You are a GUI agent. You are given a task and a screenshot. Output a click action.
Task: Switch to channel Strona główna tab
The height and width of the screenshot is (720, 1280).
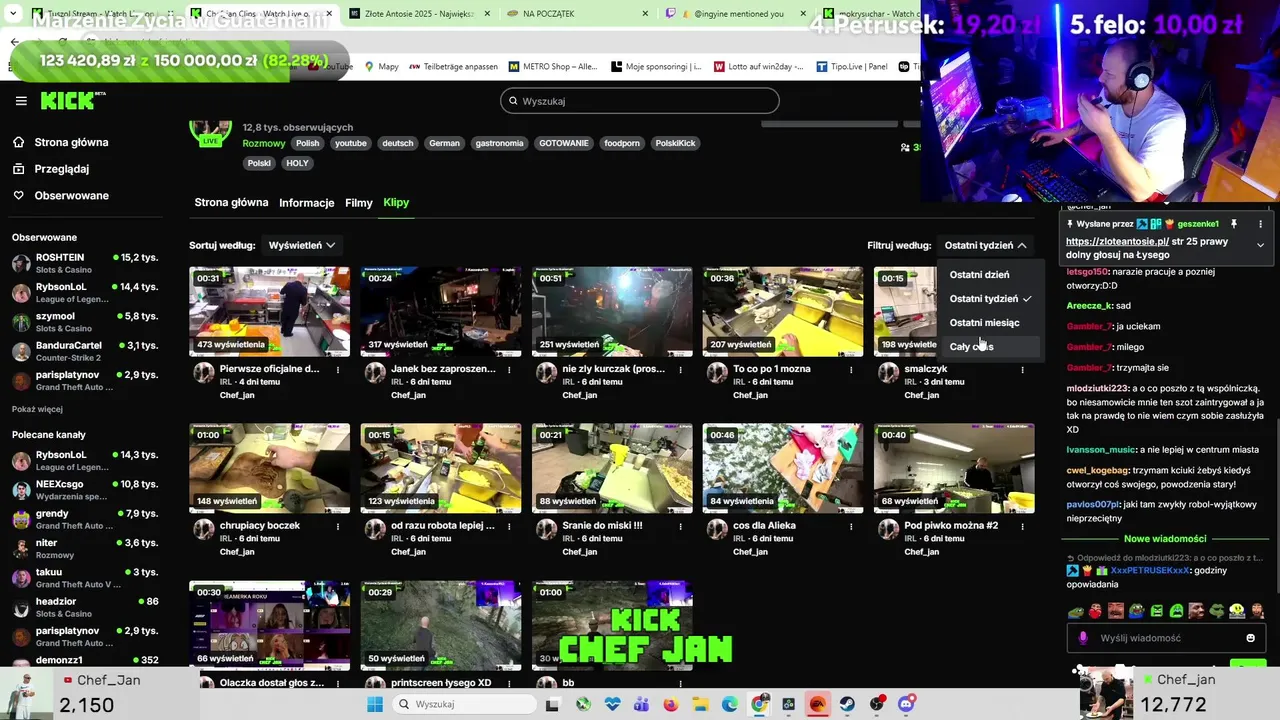coord(231,203)
